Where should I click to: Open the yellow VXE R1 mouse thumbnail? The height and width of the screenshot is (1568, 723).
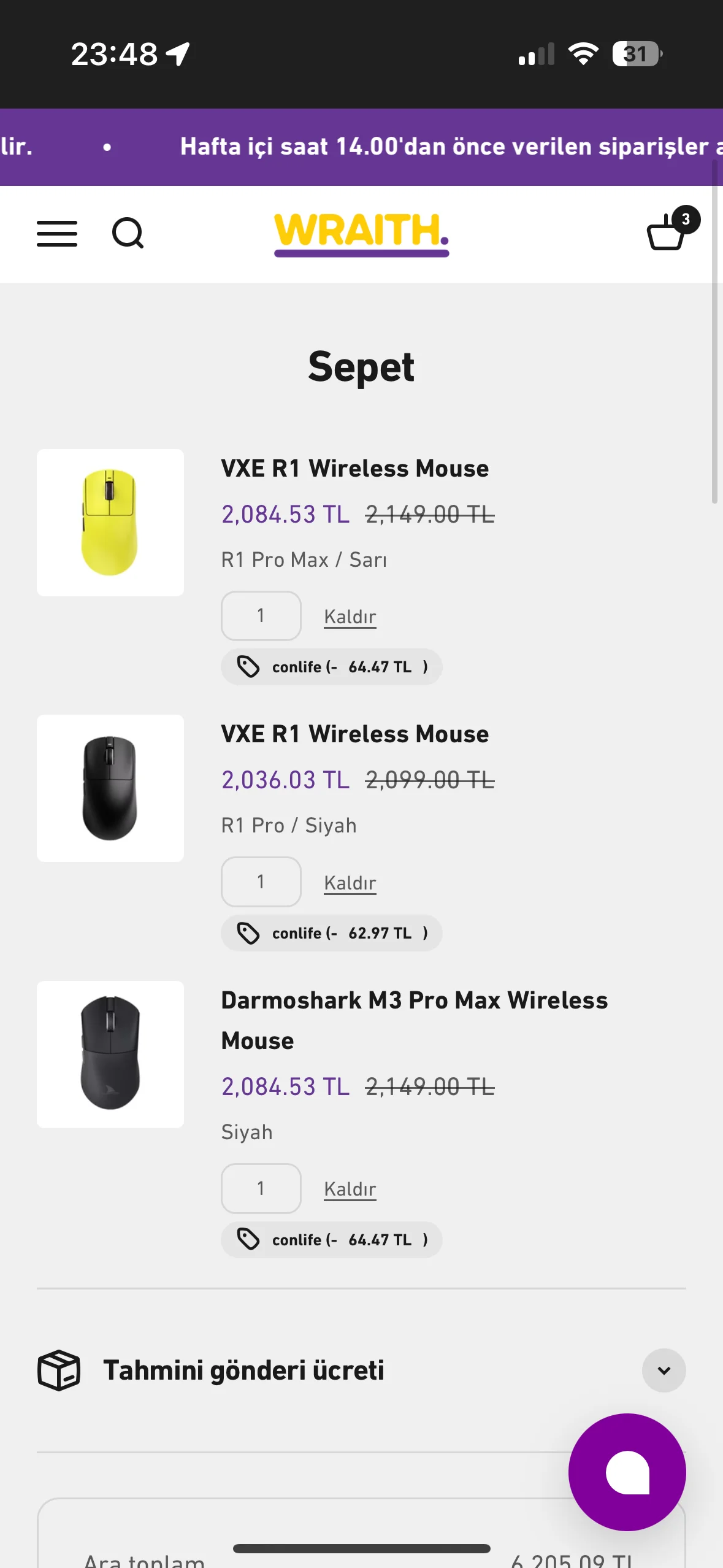tap(110, 523)
